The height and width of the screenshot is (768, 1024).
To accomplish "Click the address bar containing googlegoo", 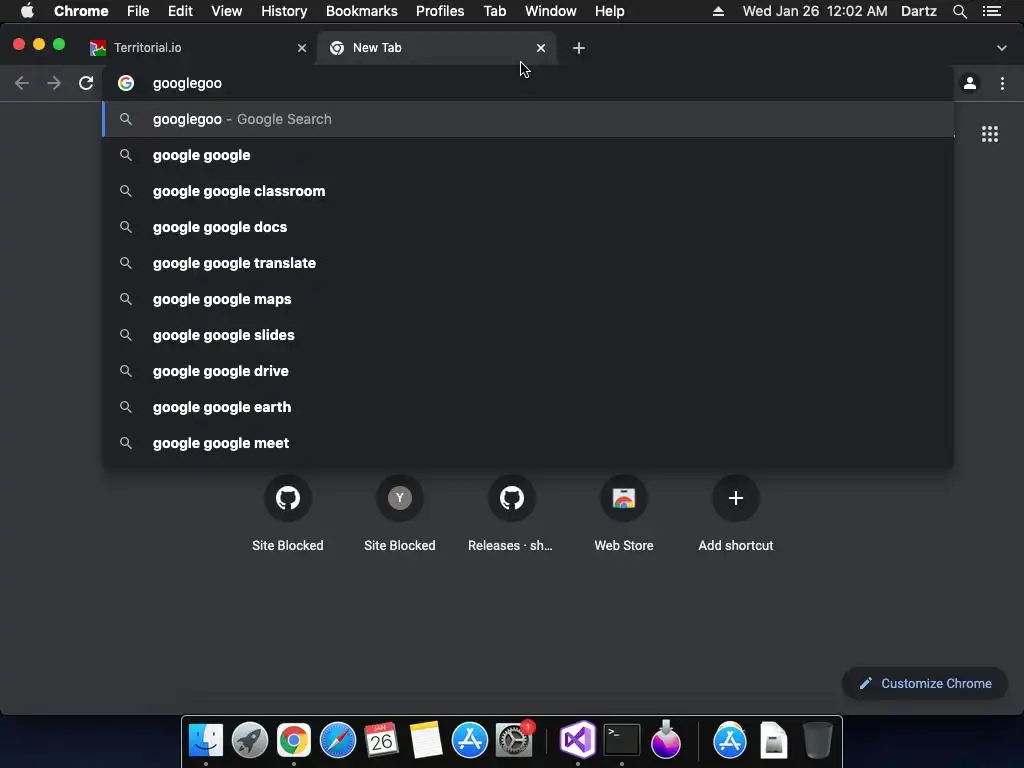I will [x=528, y=83].
